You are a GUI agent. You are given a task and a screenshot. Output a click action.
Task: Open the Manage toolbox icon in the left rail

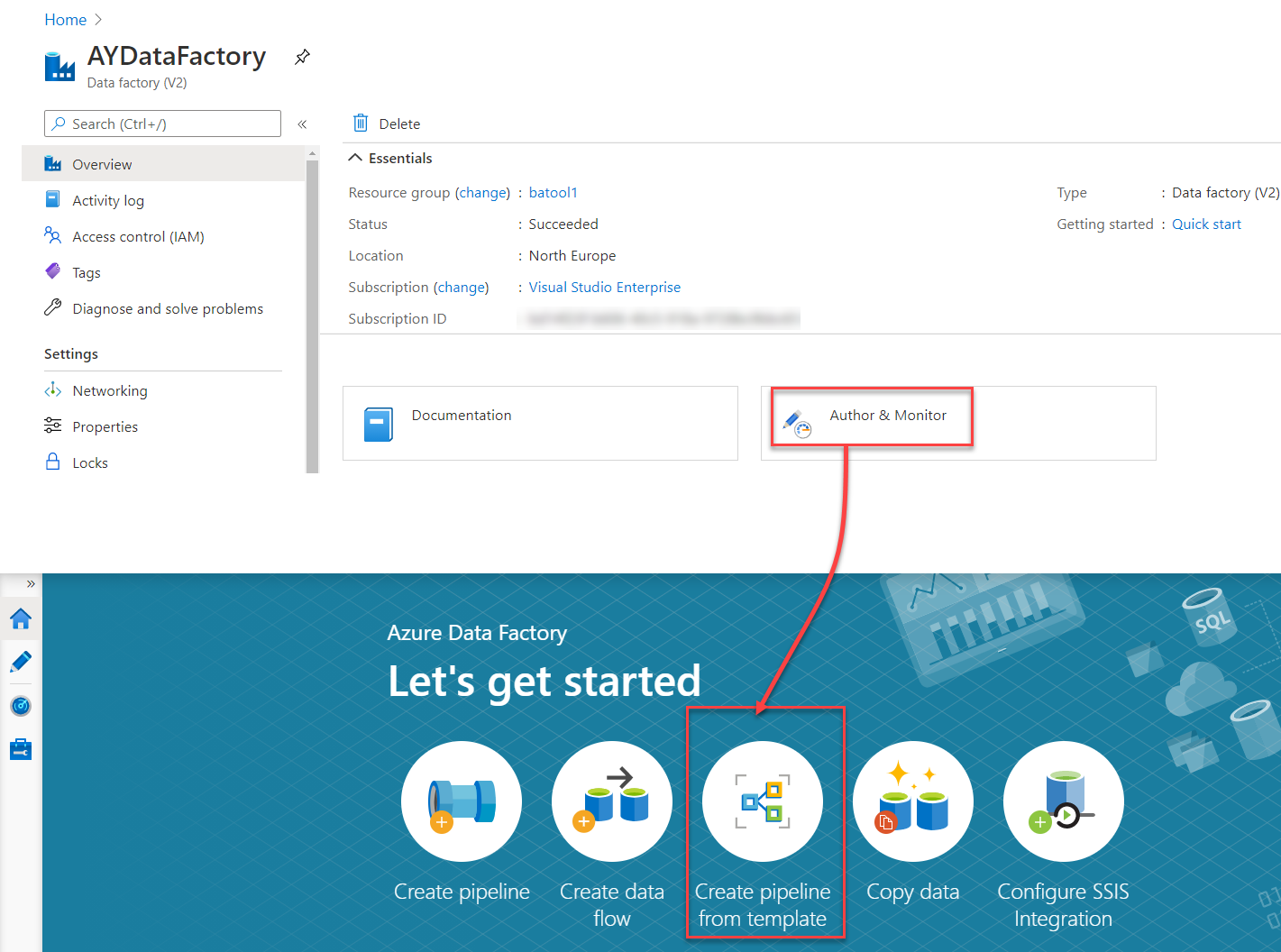pos(21,749)
